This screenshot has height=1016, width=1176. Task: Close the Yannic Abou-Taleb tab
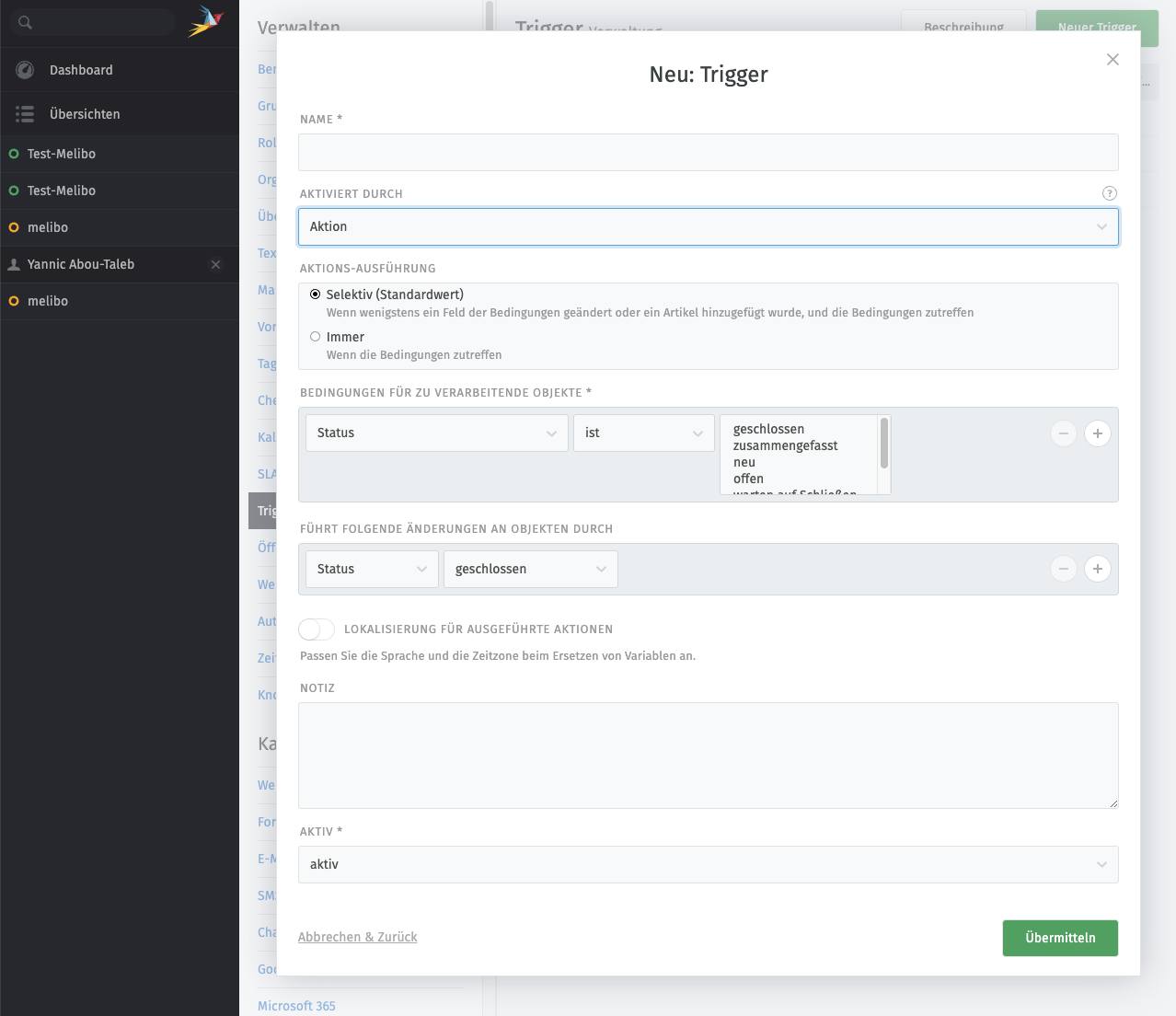click(216, 265)
